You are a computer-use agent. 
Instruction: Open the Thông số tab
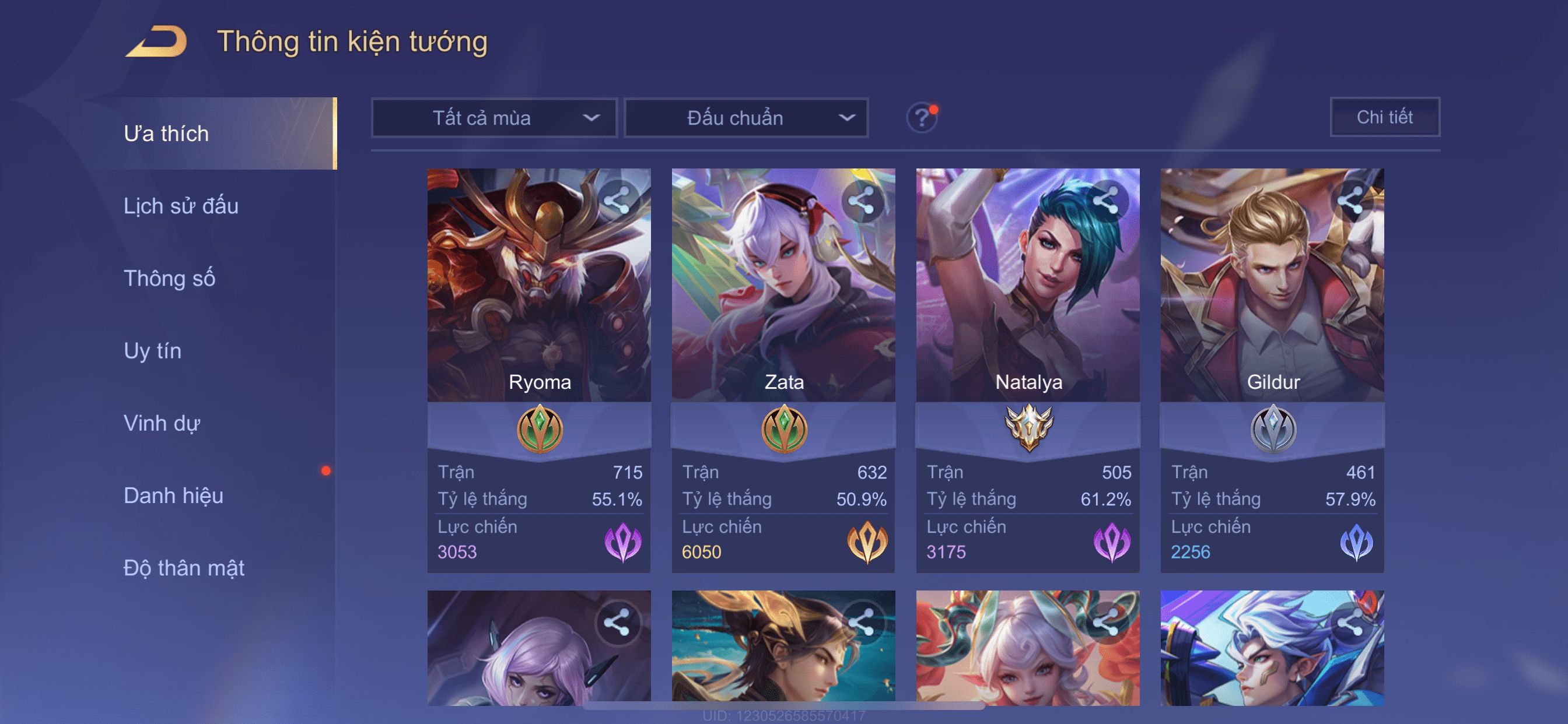click(169, 278)
